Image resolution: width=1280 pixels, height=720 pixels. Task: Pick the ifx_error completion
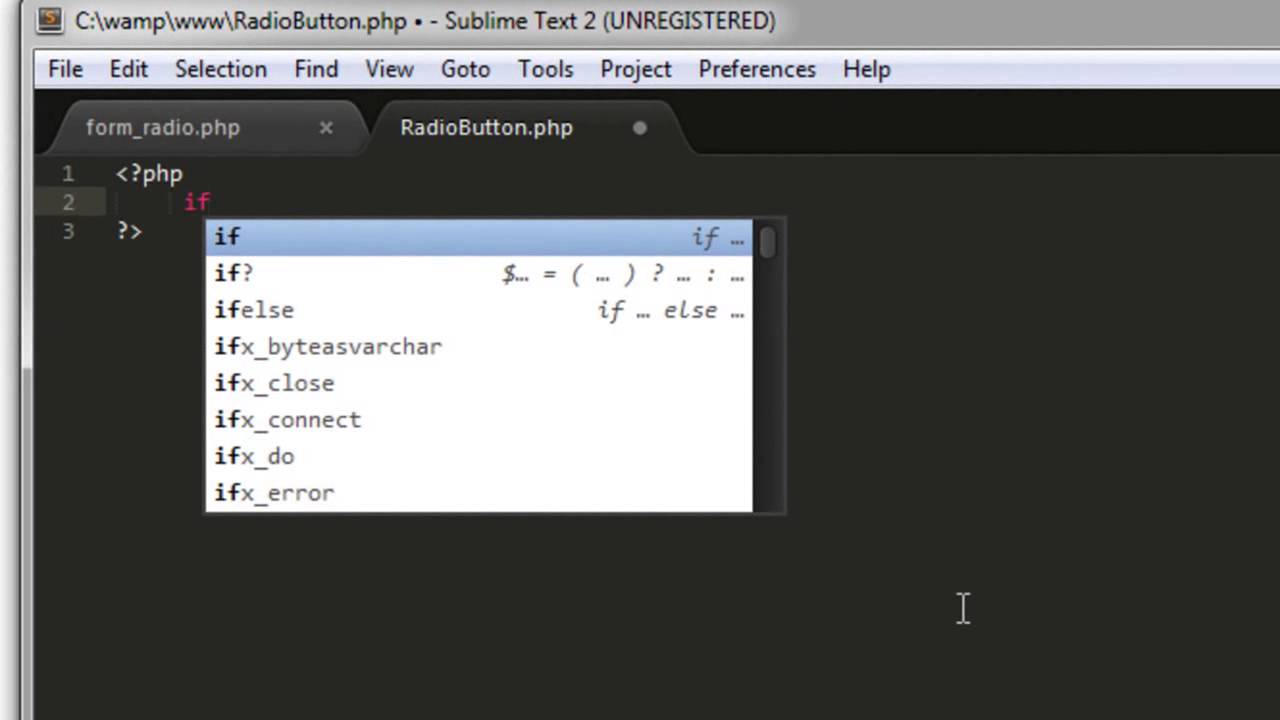(x=479, y=493)
